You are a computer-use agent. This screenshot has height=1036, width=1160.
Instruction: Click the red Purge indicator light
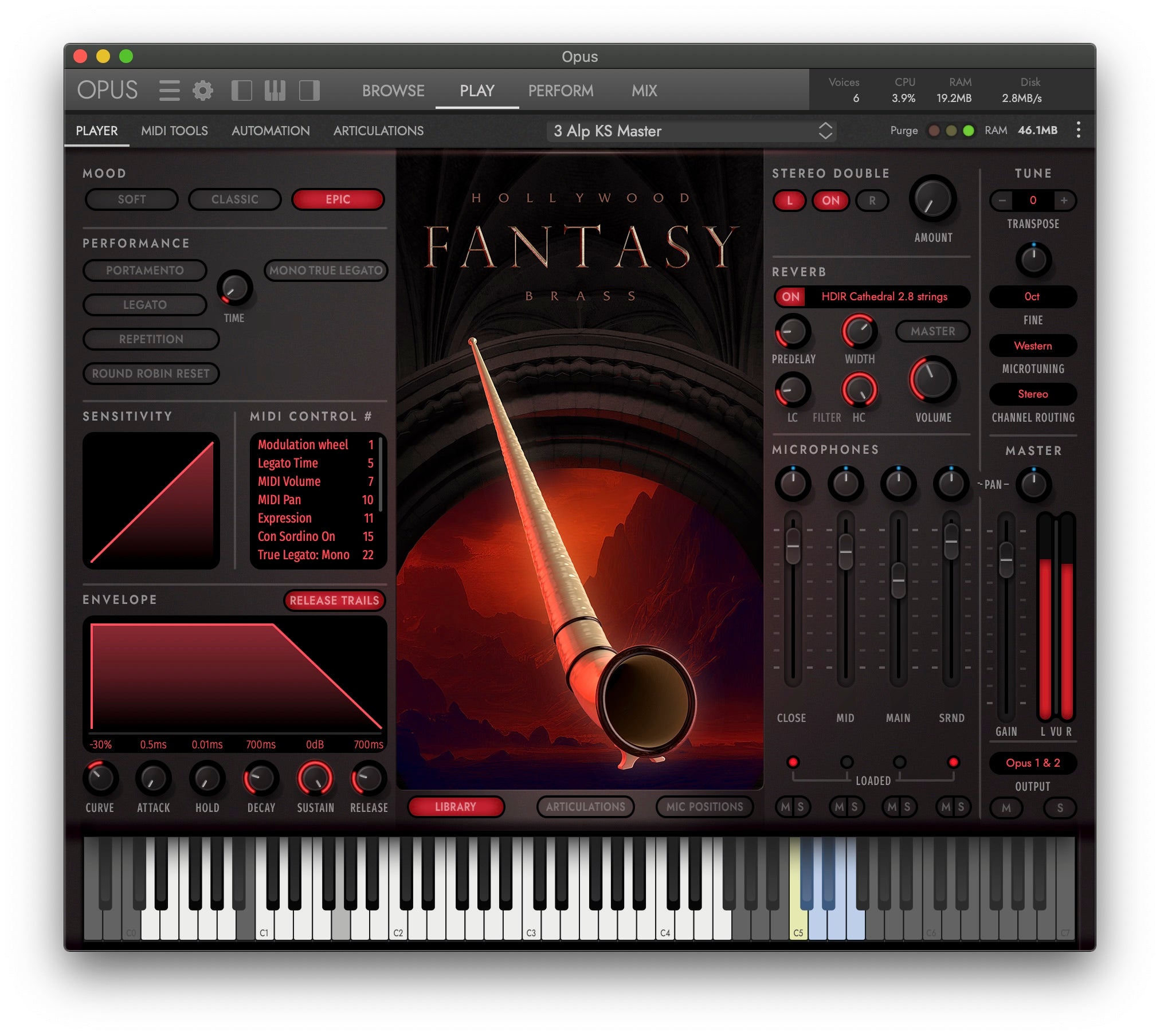(x=935, y=131)
